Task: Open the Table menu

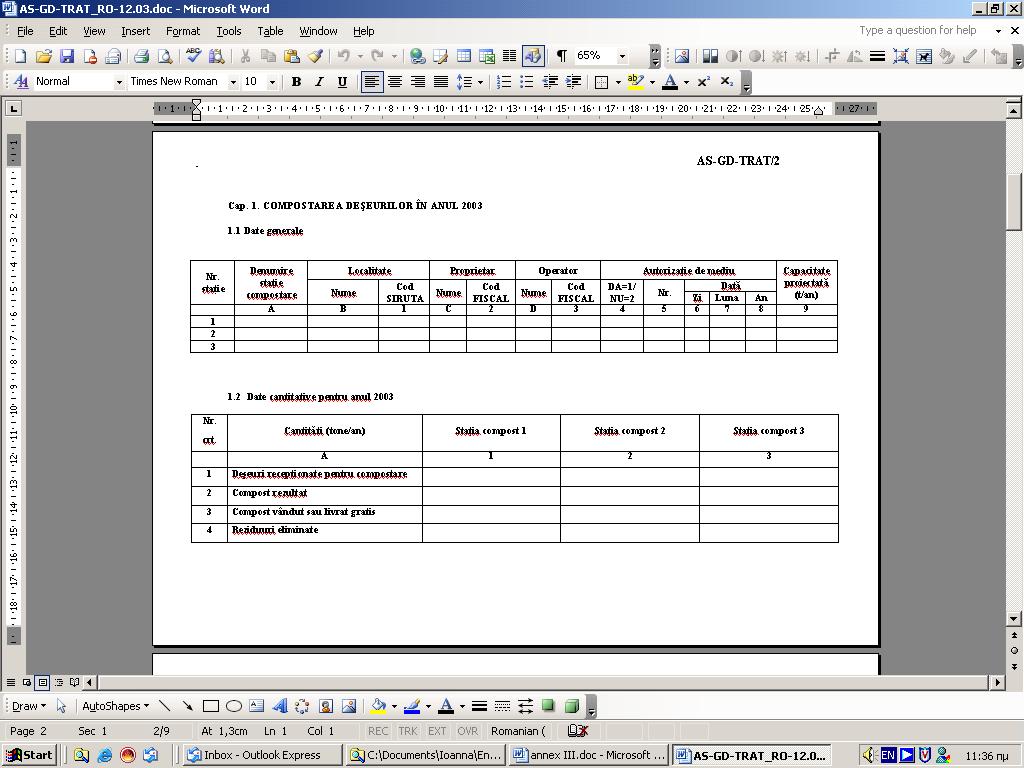Action: tap(270, 31)
